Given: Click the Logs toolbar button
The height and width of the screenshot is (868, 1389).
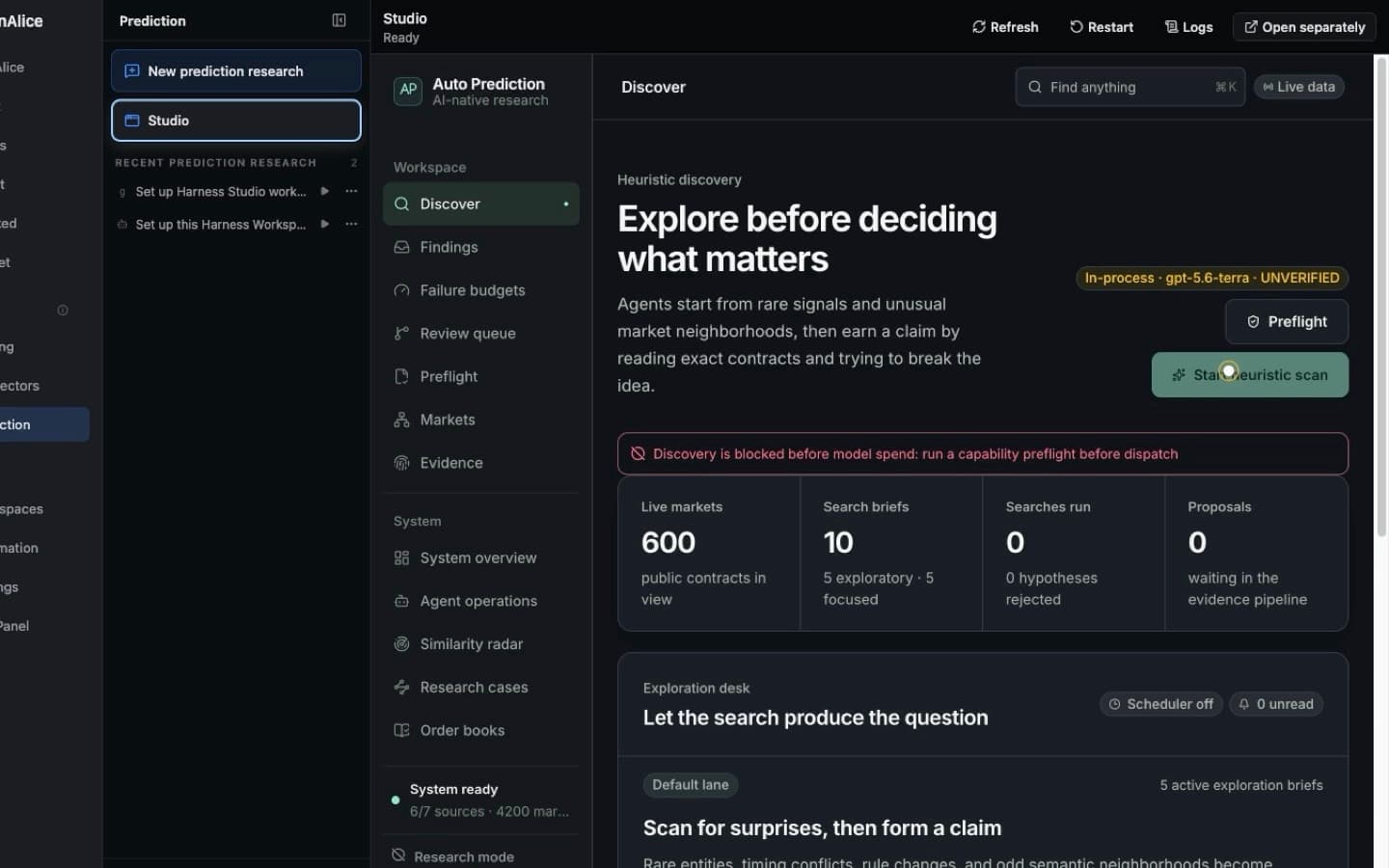Looking at the screenshot, I should click(x=1188, y=27).
